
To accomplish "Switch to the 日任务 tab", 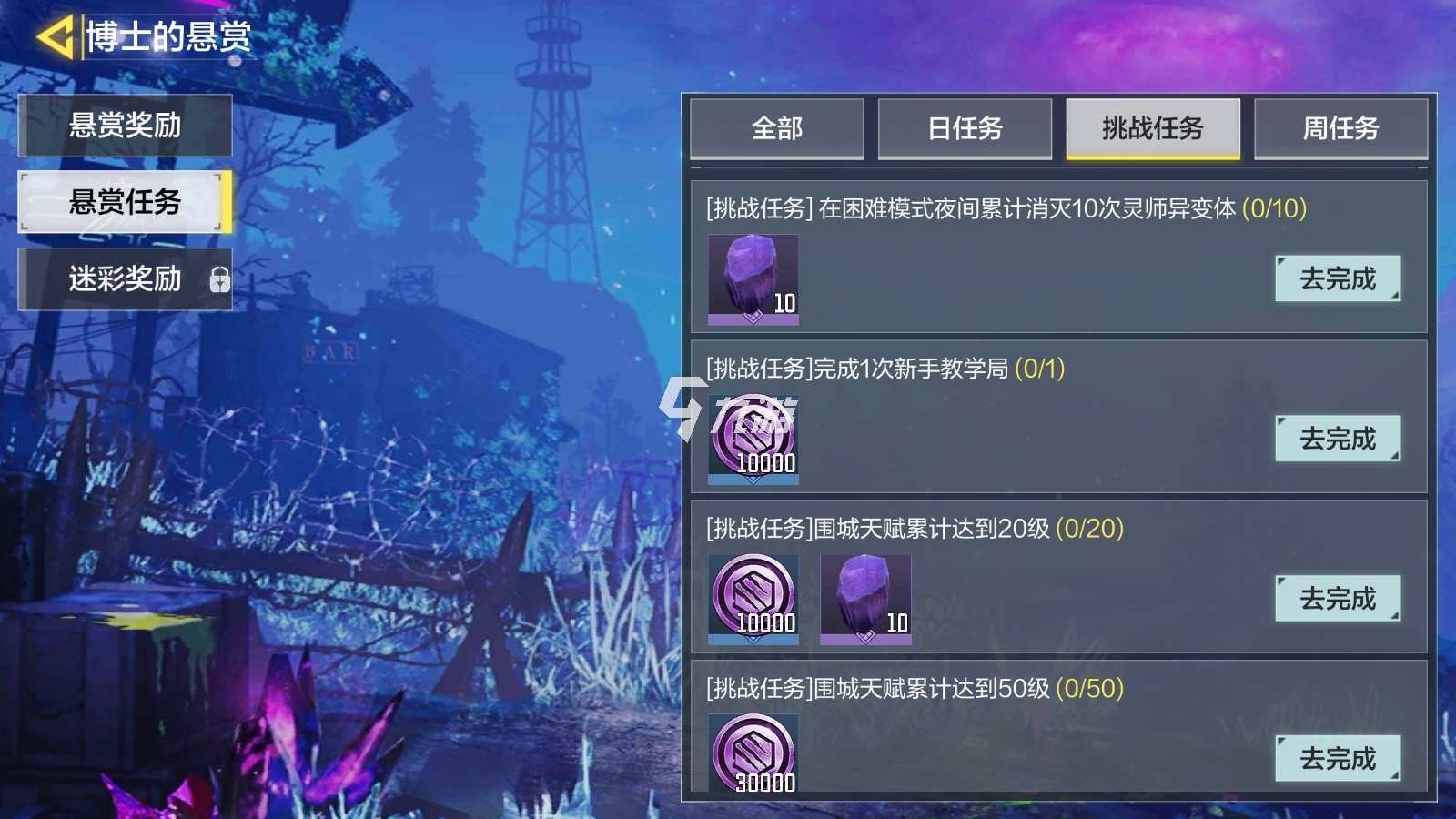I will (965, 128).
